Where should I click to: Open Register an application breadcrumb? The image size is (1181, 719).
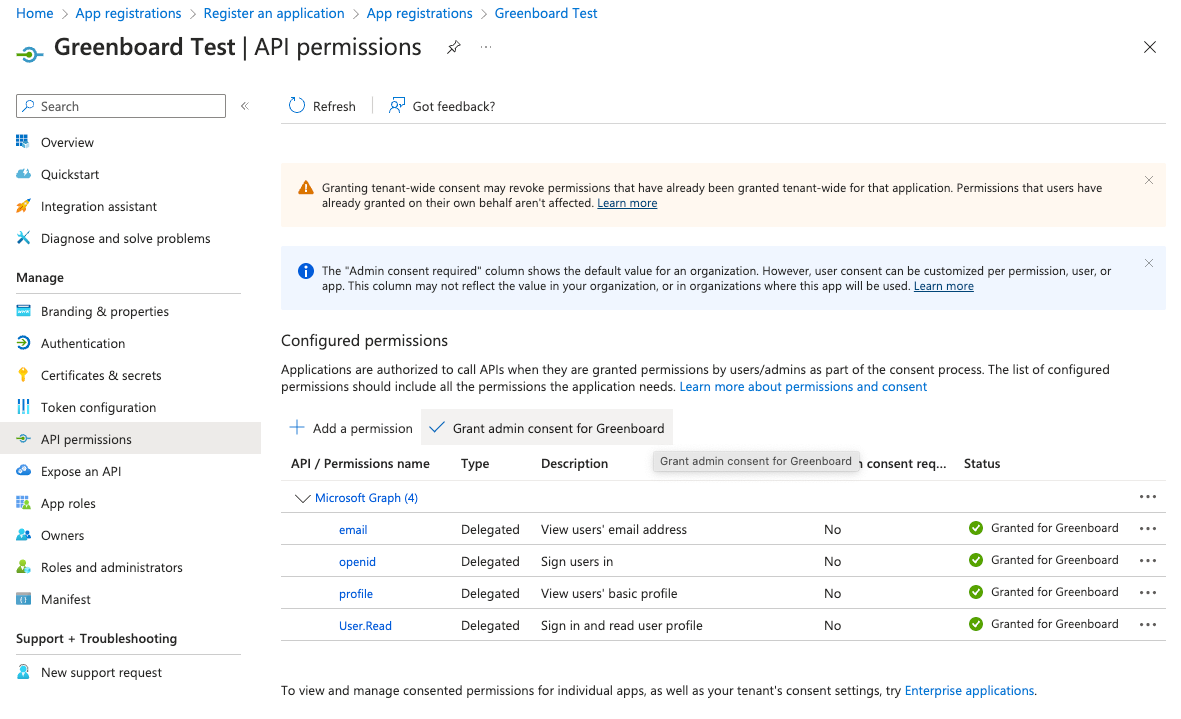(273, 13)
